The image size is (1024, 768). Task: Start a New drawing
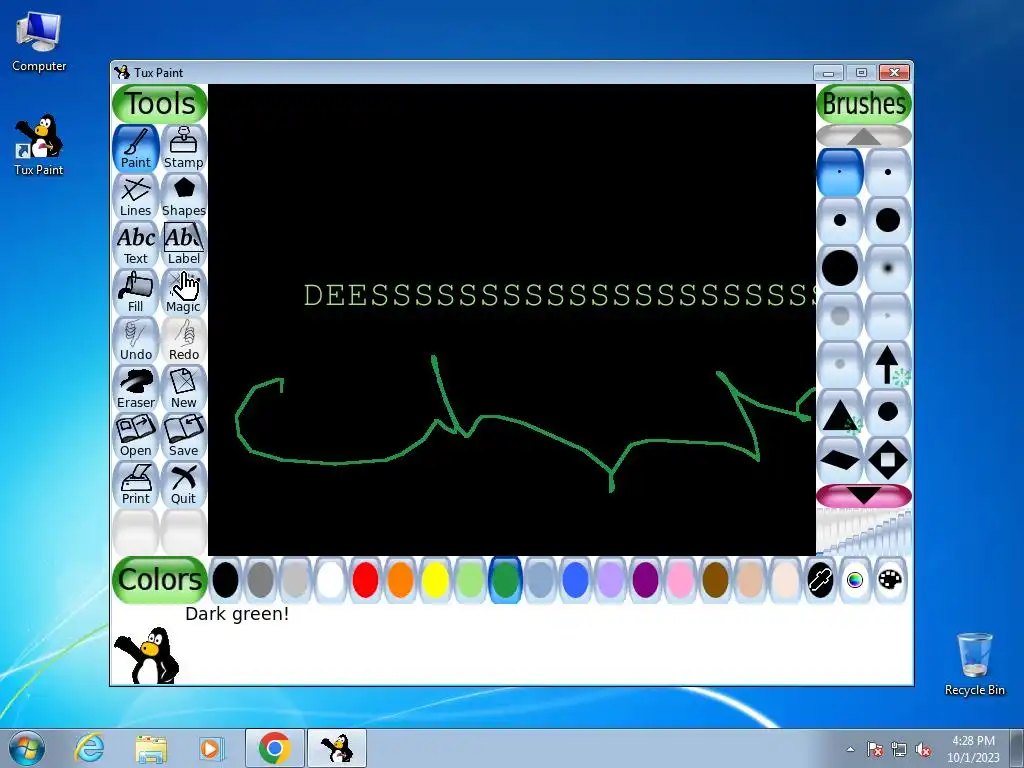pyautogui.click(x=184, y=387)
